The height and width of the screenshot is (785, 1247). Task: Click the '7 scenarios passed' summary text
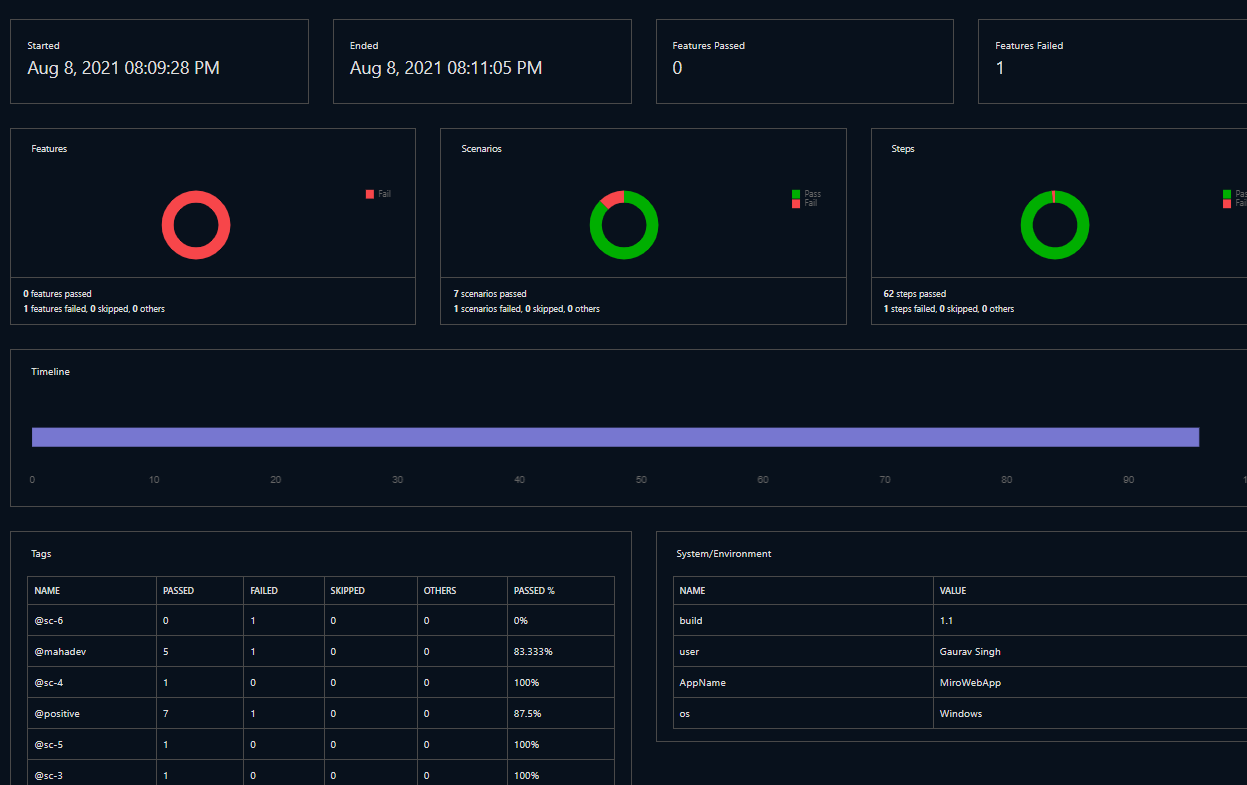(x=490, y=294)
